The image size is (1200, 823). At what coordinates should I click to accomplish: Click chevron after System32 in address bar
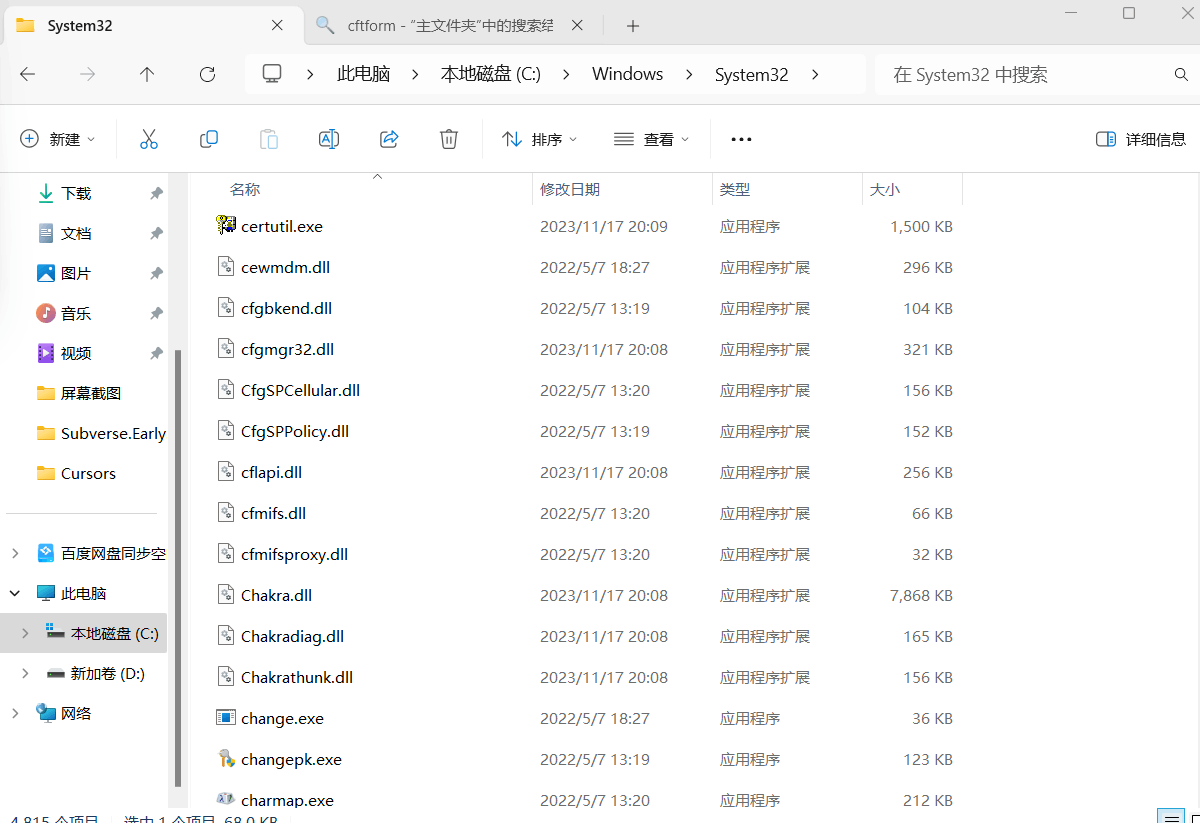(815, 74)
